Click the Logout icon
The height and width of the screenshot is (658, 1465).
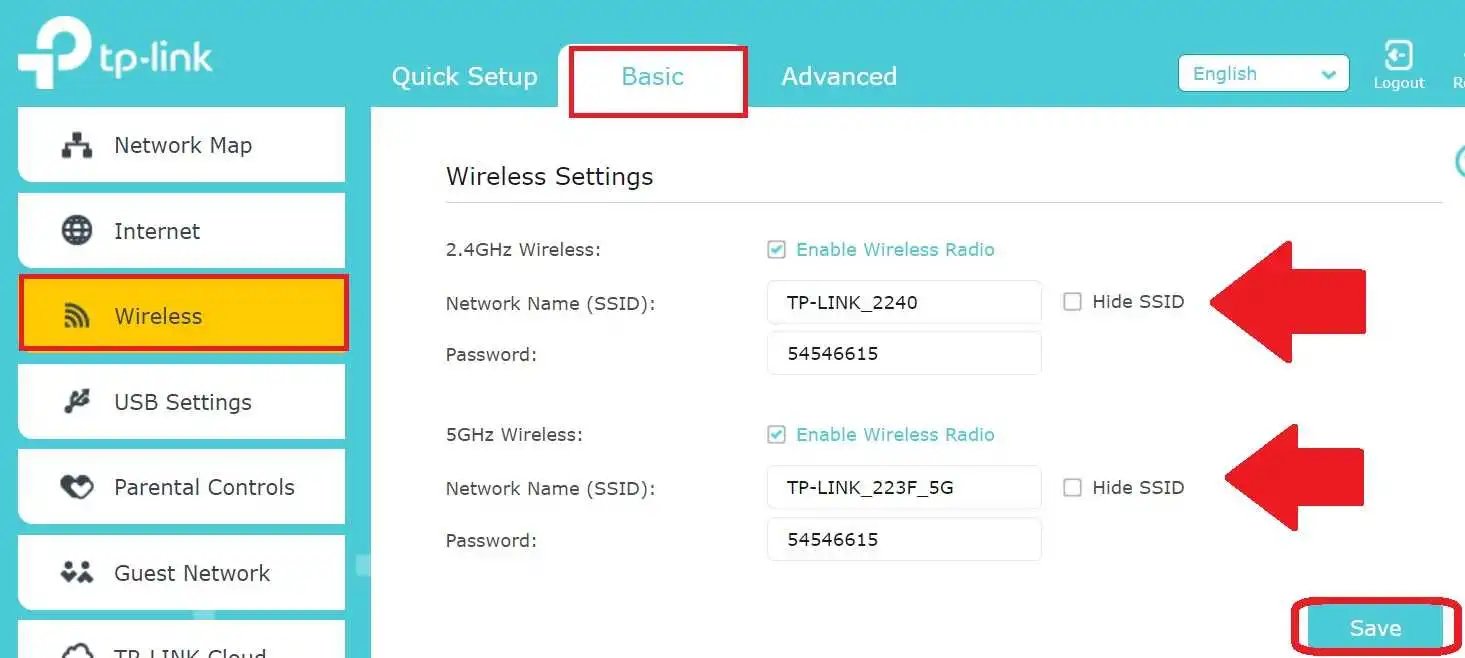(x=1398, y=56)
